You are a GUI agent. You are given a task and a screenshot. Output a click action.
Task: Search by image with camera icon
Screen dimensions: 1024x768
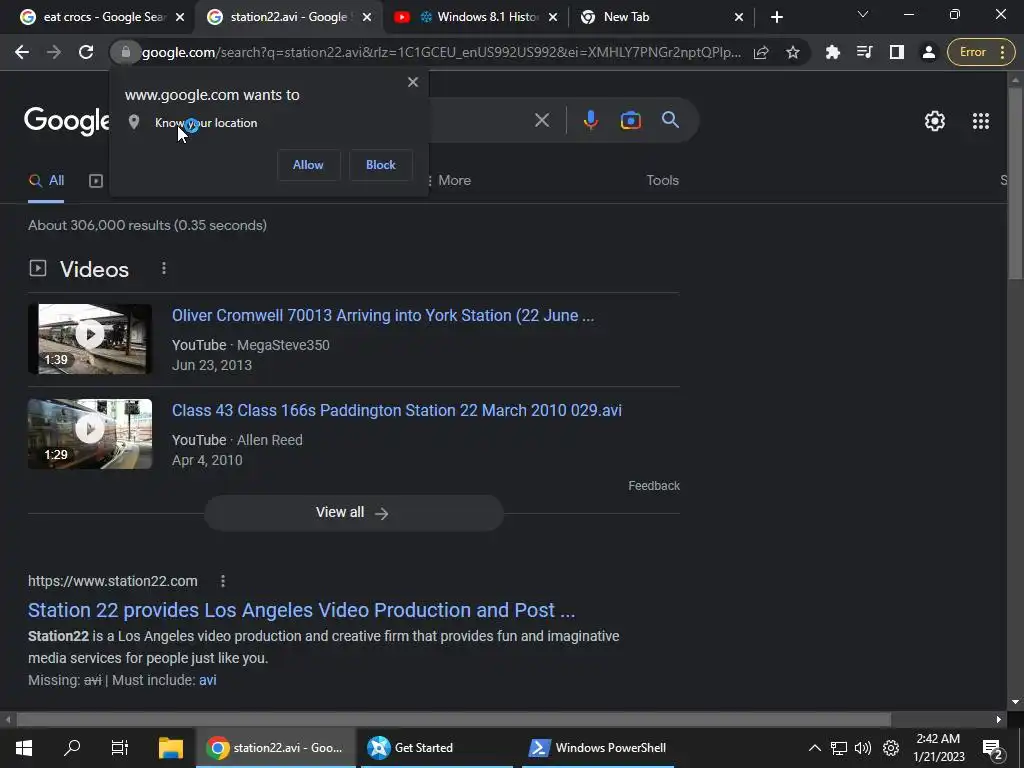click(x=630, y=120)
